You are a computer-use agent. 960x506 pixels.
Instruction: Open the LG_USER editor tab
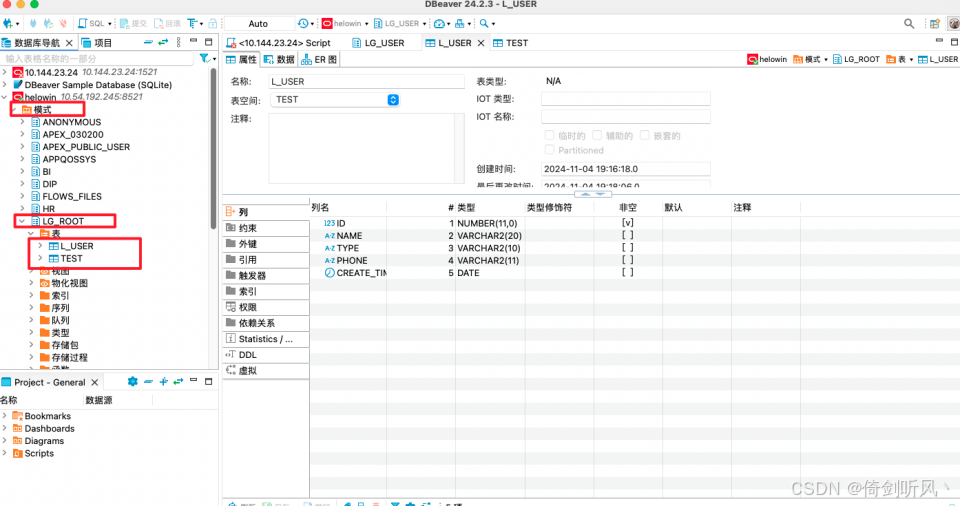(378, 43)
